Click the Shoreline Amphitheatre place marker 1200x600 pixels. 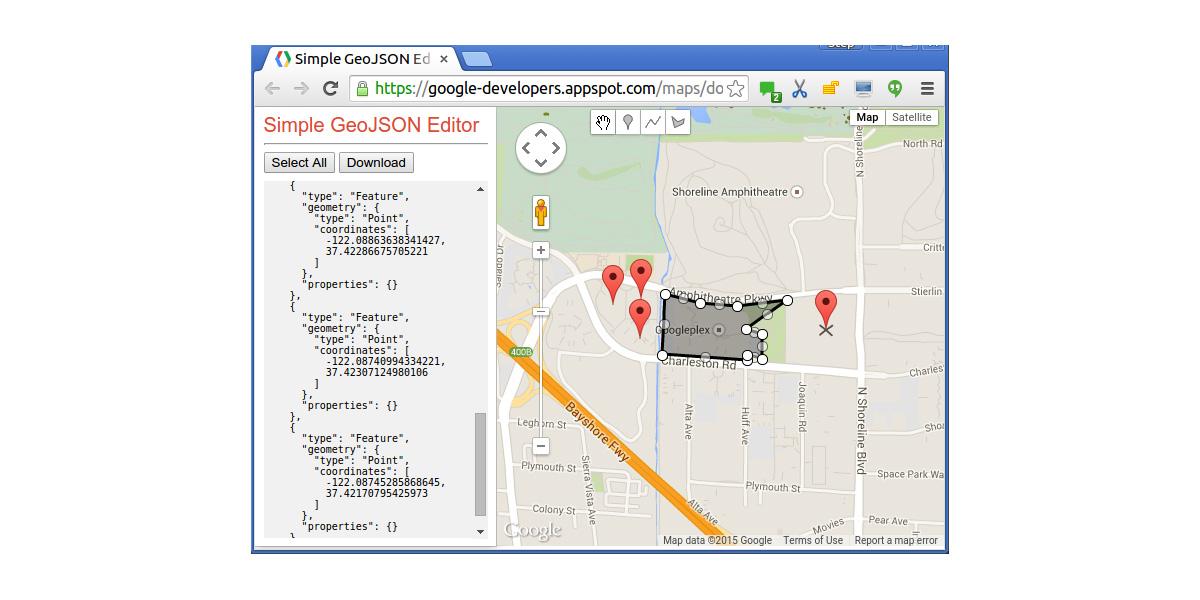click(x=797, y=192)
